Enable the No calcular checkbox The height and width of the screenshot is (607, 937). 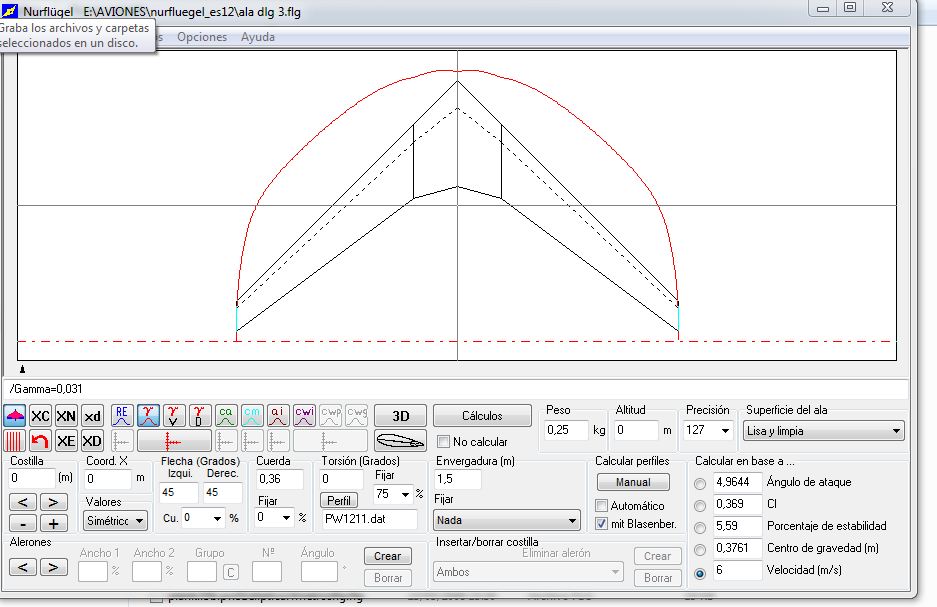tap(444, 442)
